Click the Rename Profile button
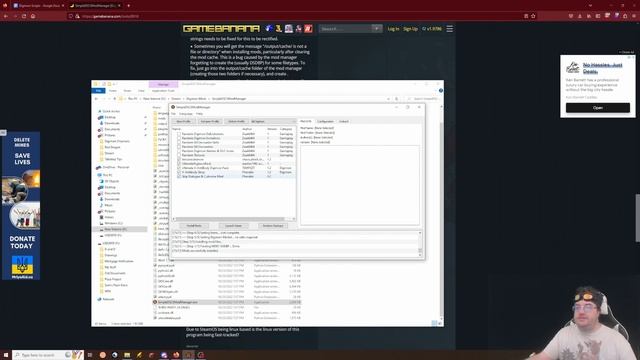This screenshot has width=640, height=360. click(210, 121)
